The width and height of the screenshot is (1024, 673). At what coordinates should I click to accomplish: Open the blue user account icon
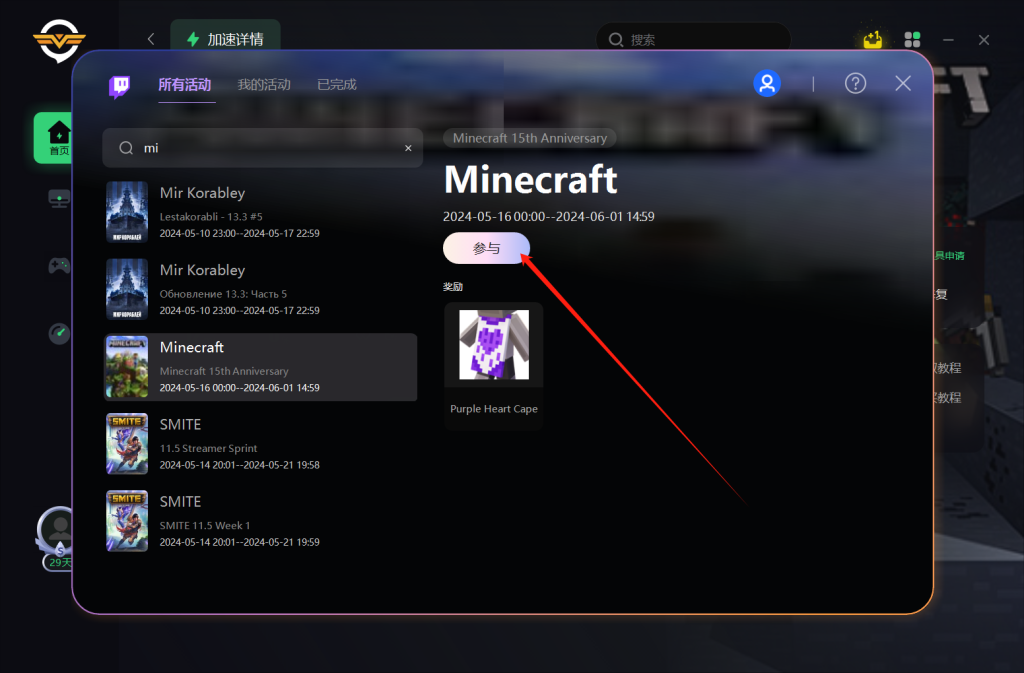(767, 84)
